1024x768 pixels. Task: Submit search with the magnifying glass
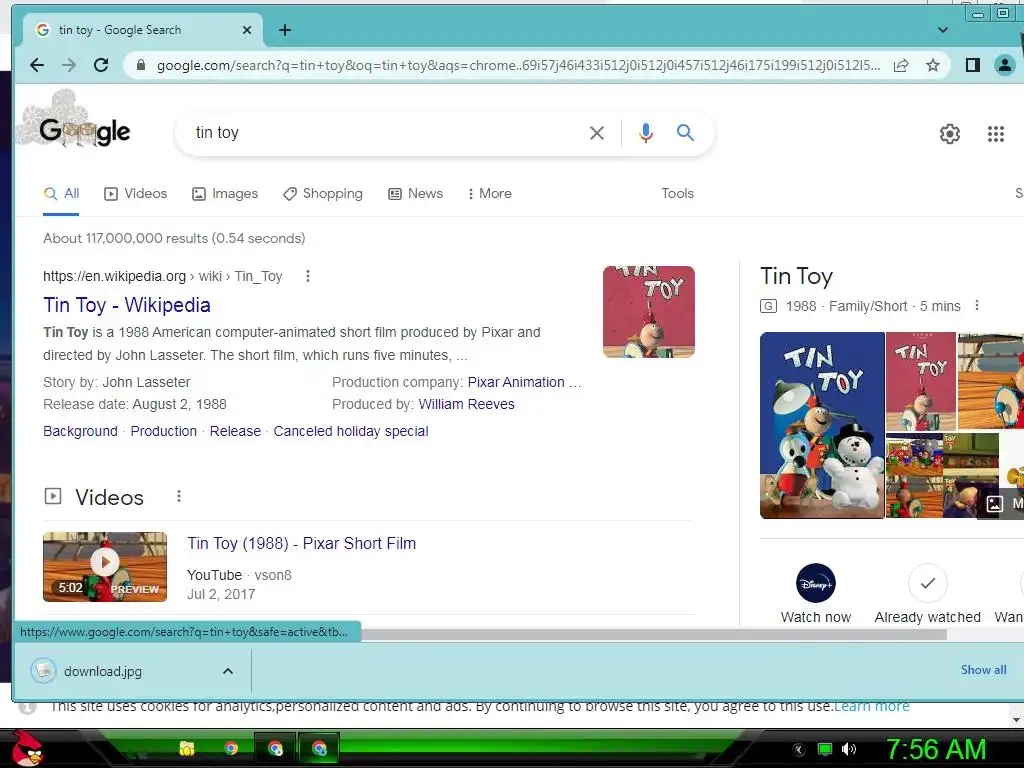[685, 133]
